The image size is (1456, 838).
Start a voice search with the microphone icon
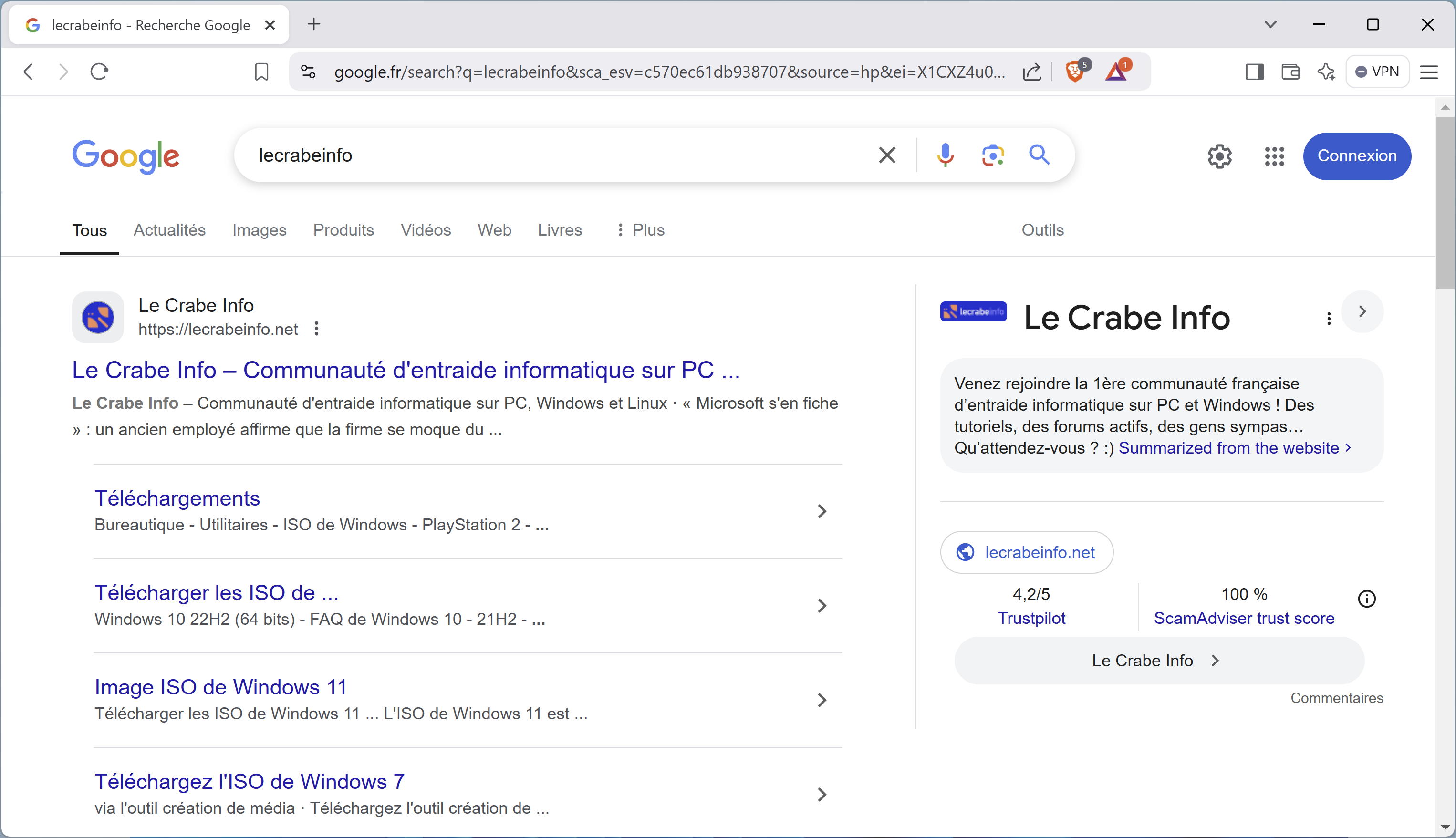pos(945,155)
